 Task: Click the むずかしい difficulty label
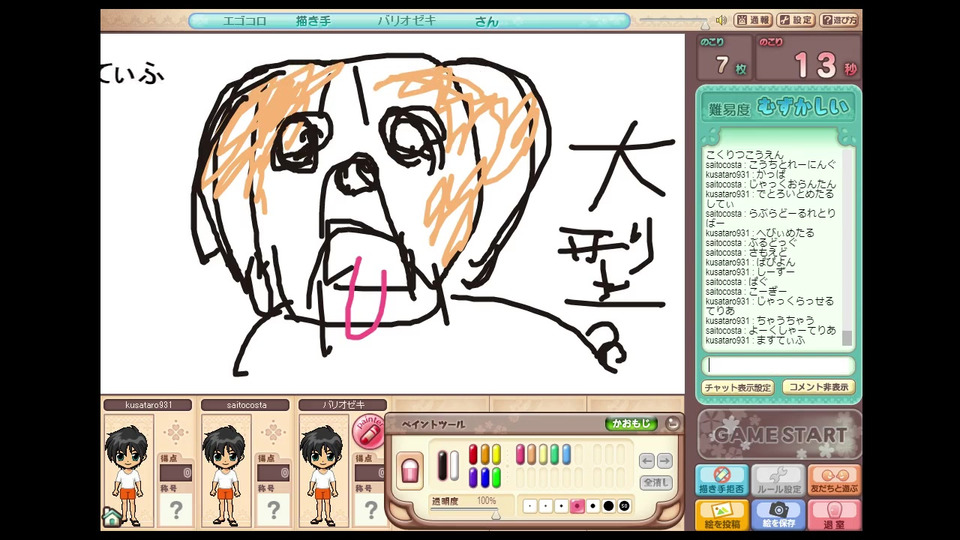(803, 108)
